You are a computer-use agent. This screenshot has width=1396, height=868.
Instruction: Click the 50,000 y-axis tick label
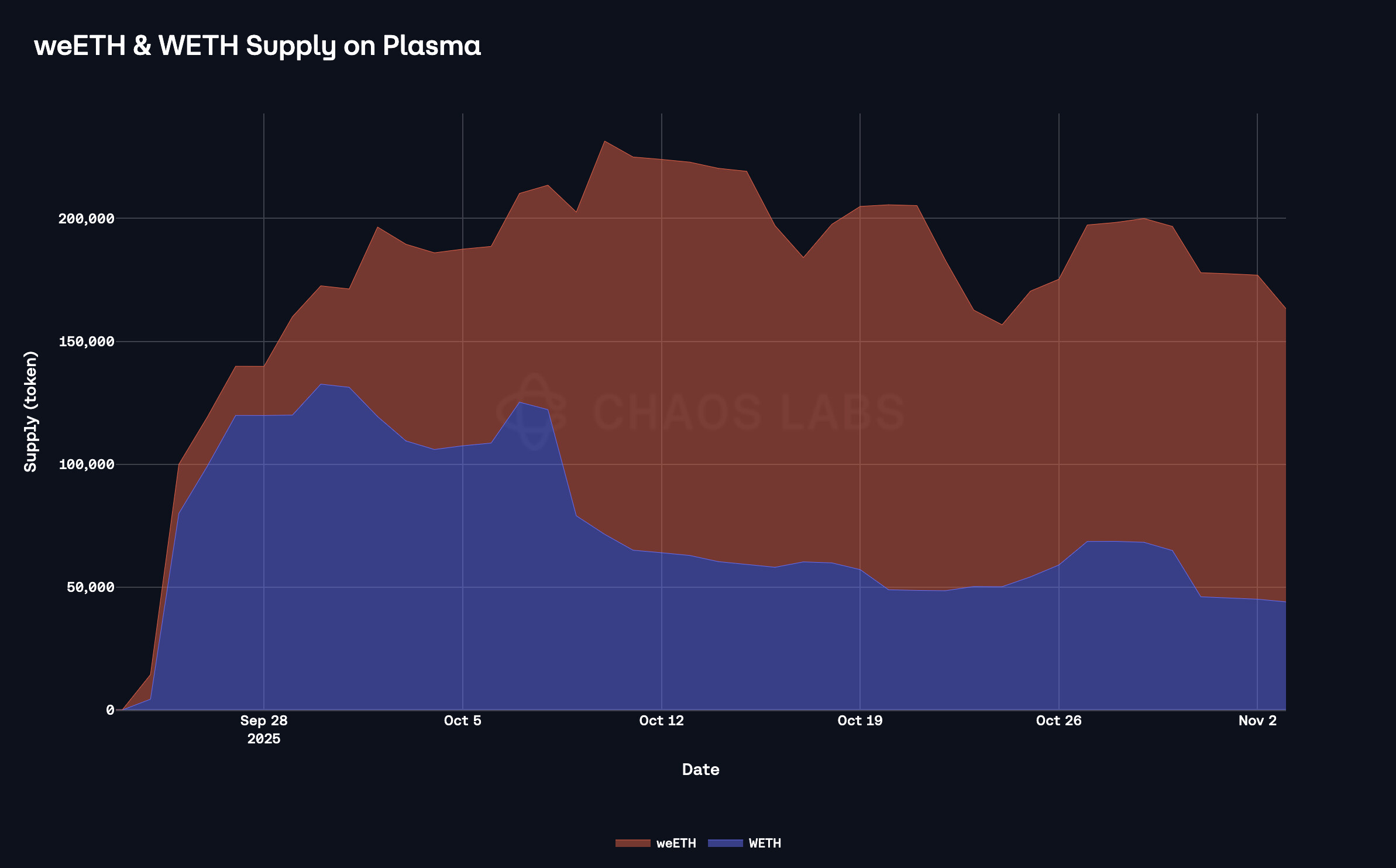click(90, 587)
